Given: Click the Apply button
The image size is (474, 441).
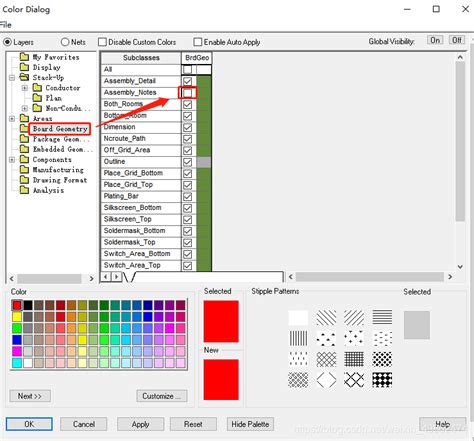Looking at the screenshot, I should [x=140, y=424].
